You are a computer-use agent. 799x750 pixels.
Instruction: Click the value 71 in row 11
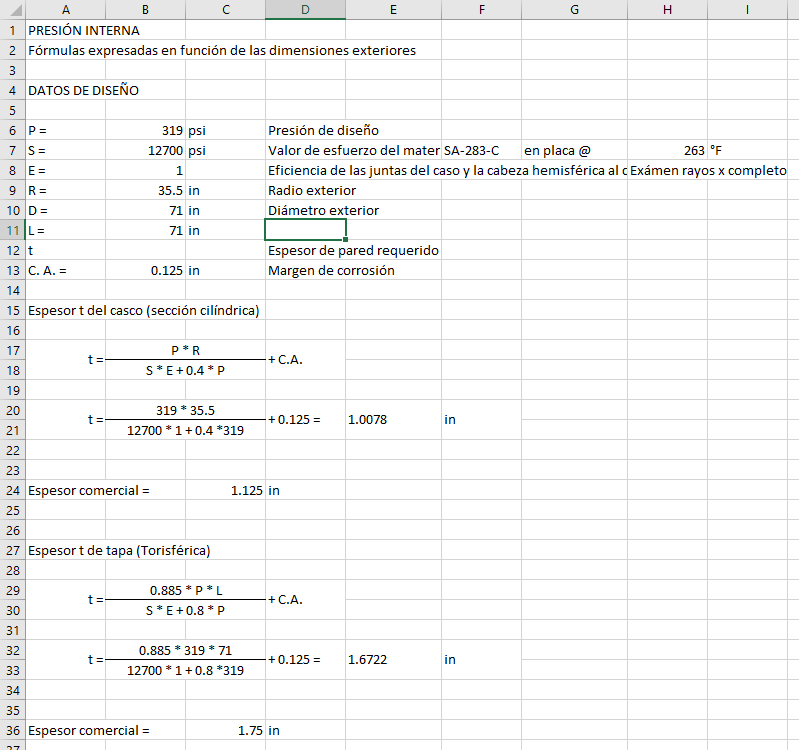[145, 230]
